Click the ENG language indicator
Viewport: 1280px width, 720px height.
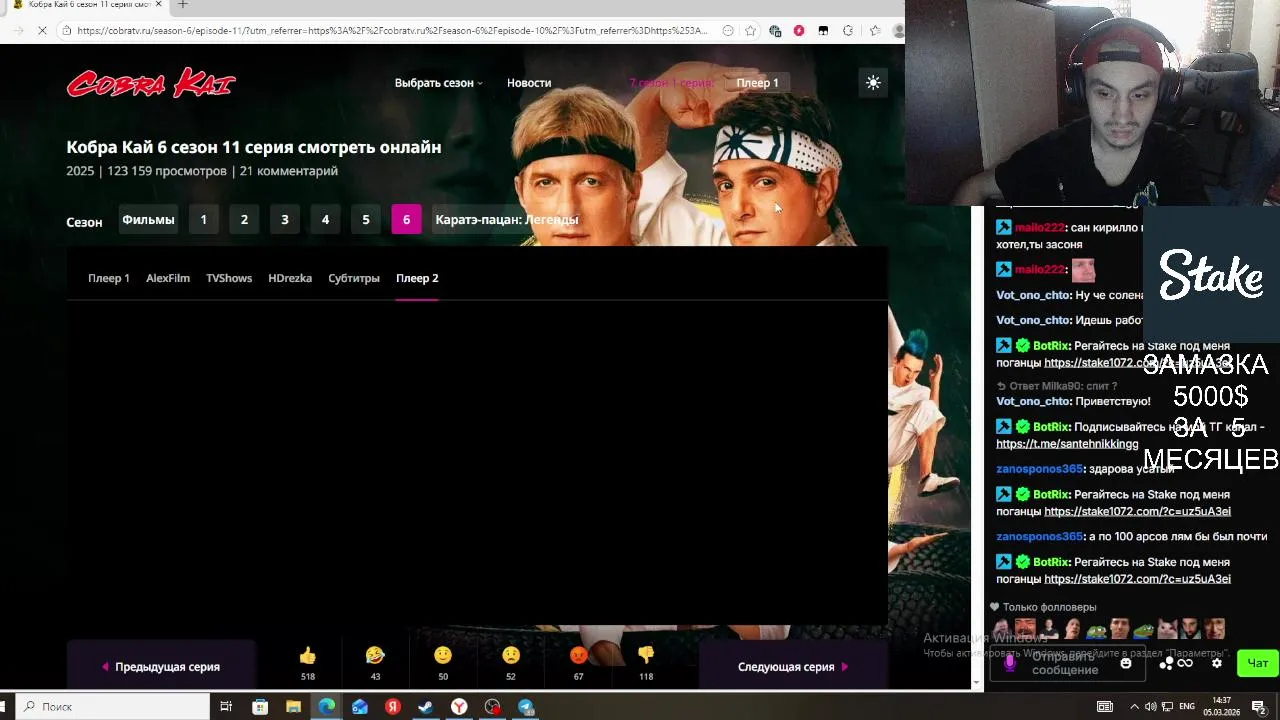[1186, 707]
